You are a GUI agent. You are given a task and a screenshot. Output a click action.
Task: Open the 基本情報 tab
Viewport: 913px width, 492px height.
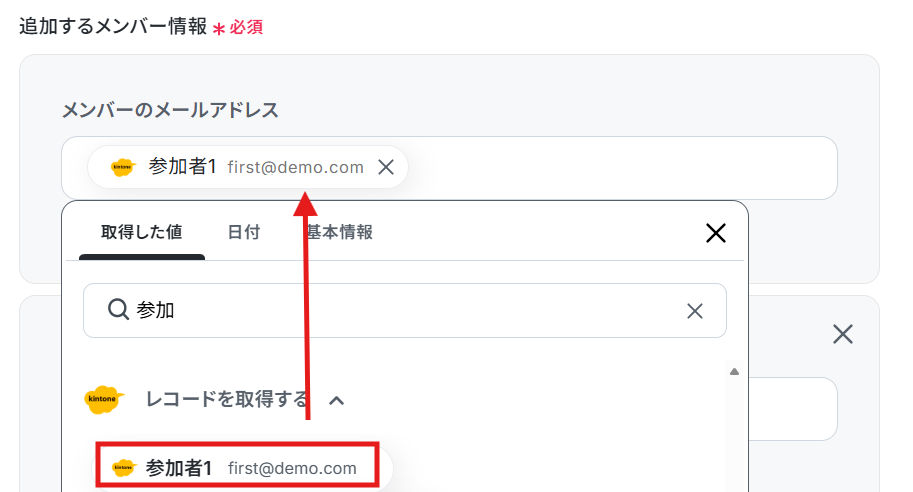point(339,232)
